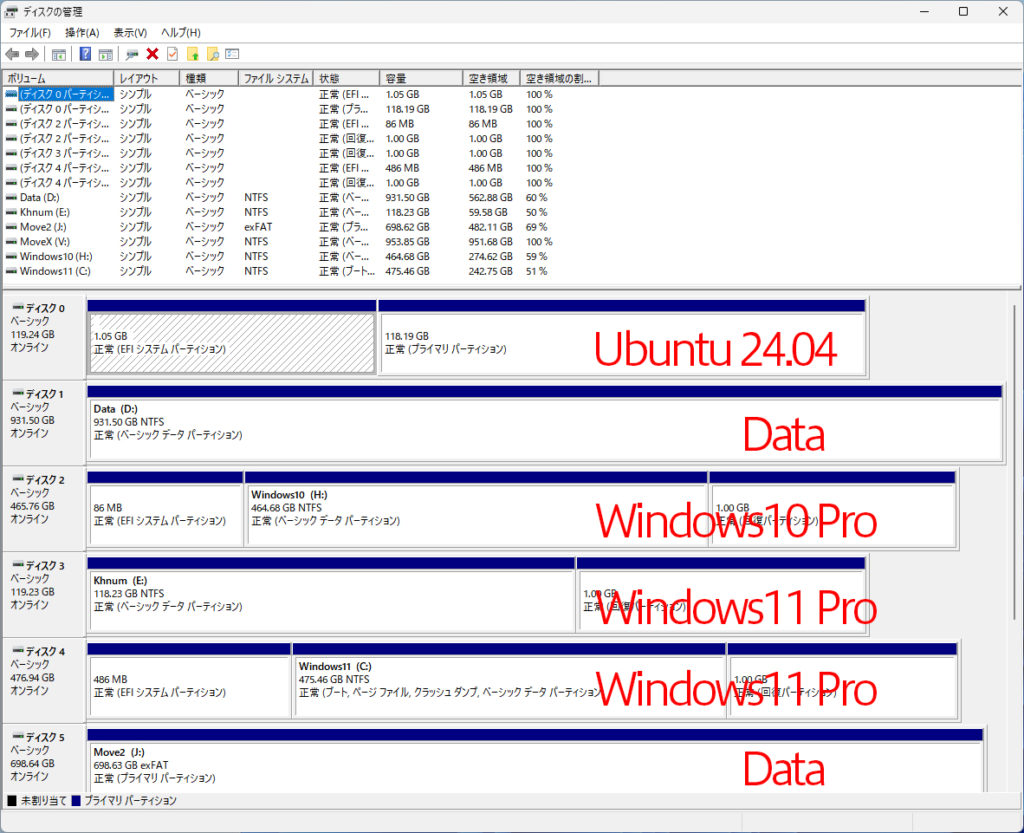1024x833 pixels.
Task: Open the ファイル(F) menu
Action: click(30, 33)
